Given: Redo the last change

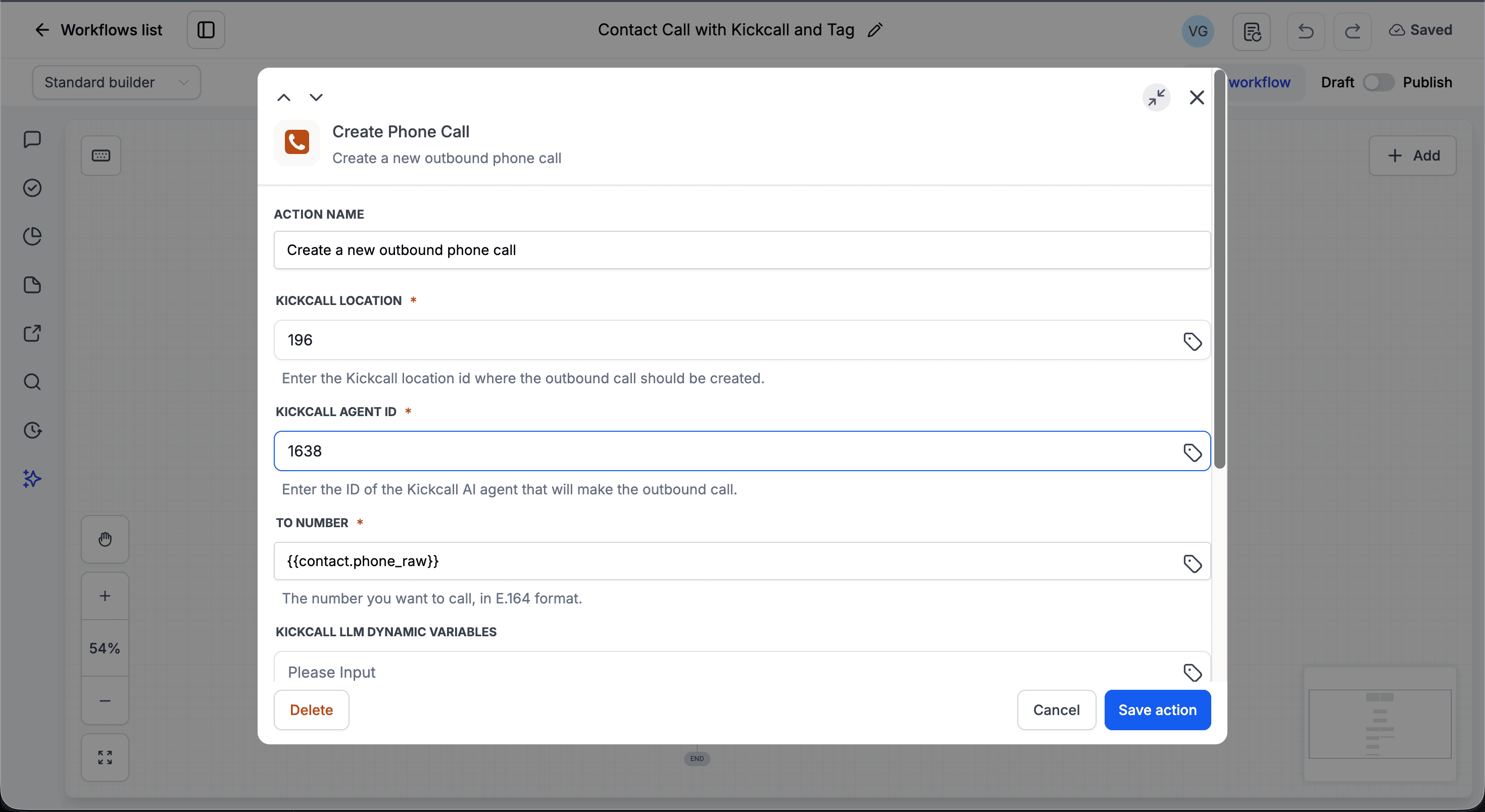Looking at the screenshot, I should tap(1353, 31).
